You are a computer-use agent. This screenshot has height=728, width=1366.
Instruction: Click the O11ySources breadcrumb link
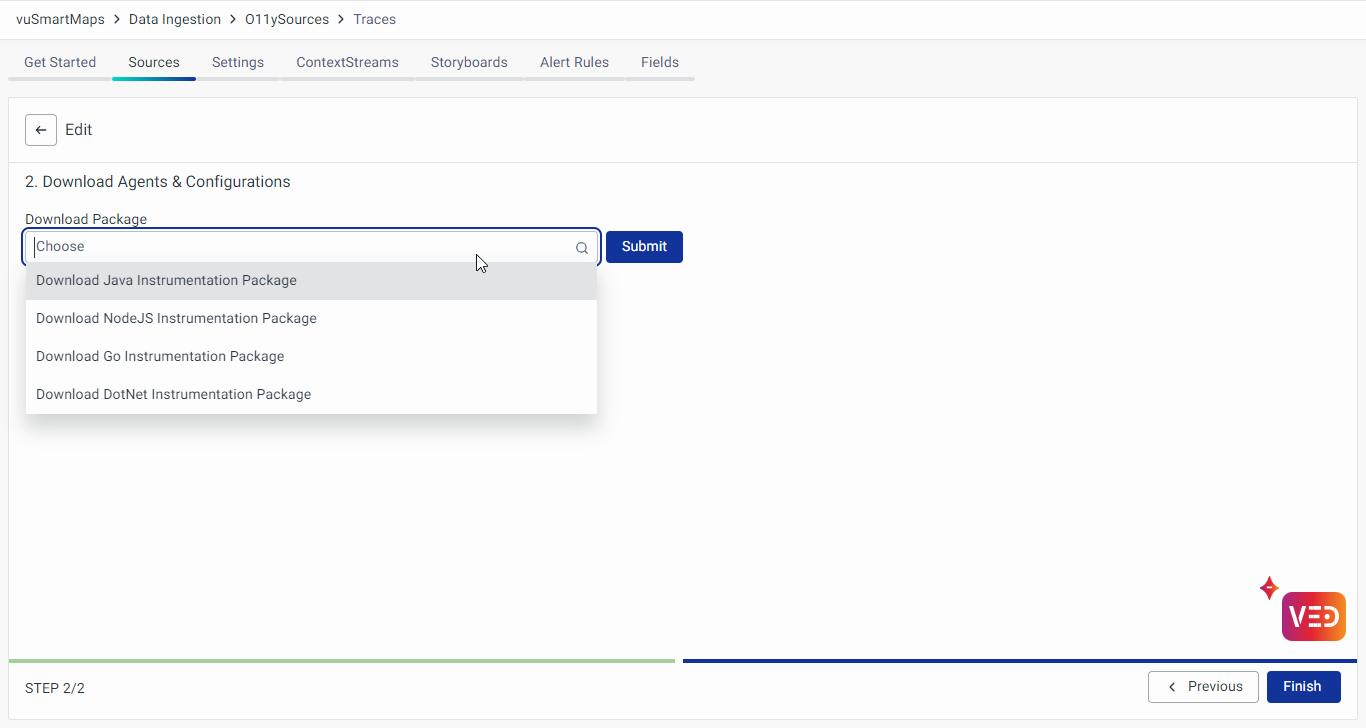(x=287, y=19)
